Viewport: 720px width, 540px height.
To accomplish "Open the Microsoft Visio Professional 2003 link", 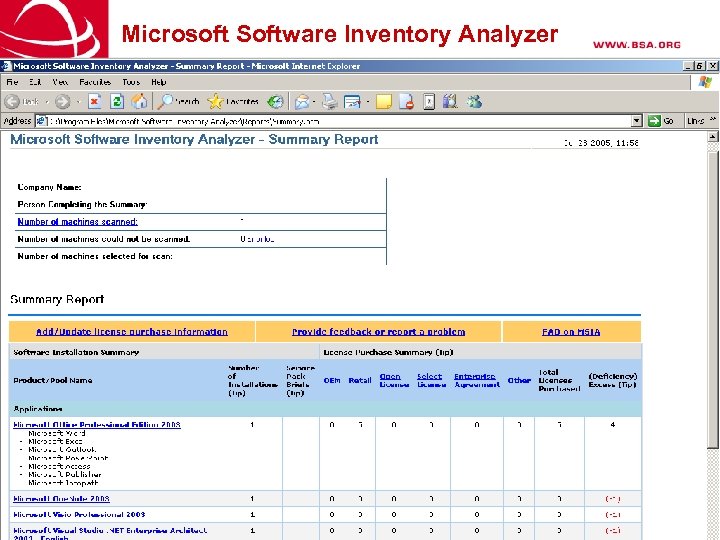I will pyautogui.click(x=79, y=515).
